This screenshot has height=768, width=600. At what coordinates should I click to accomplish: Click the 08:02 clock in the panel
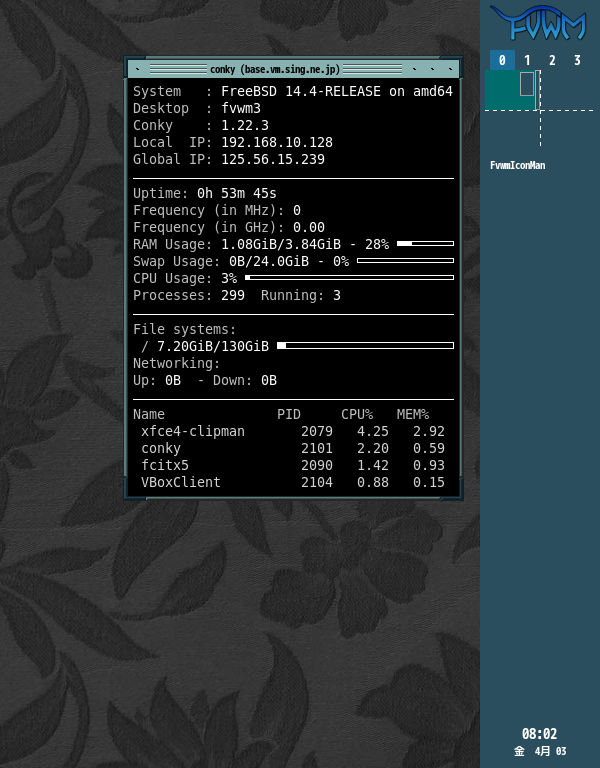(539, 734)
